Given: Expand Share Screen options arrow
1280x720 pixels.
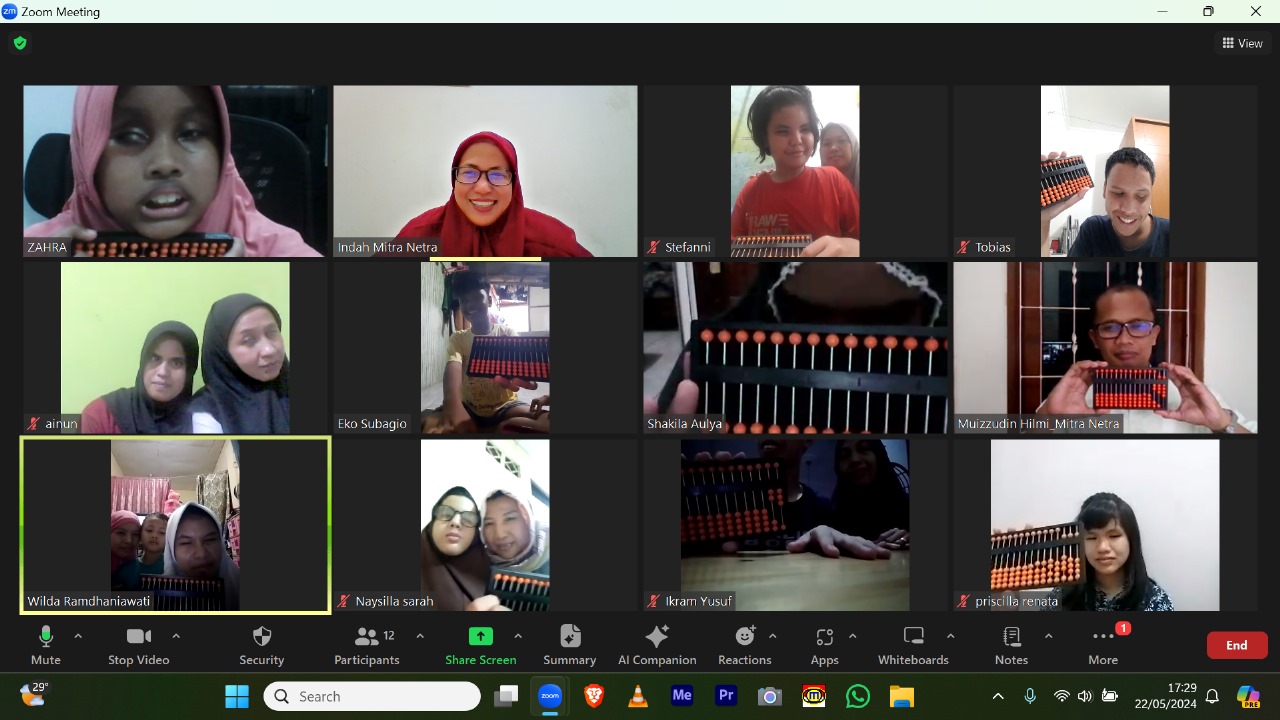Looking at the screenshot, I should (518, 636).
